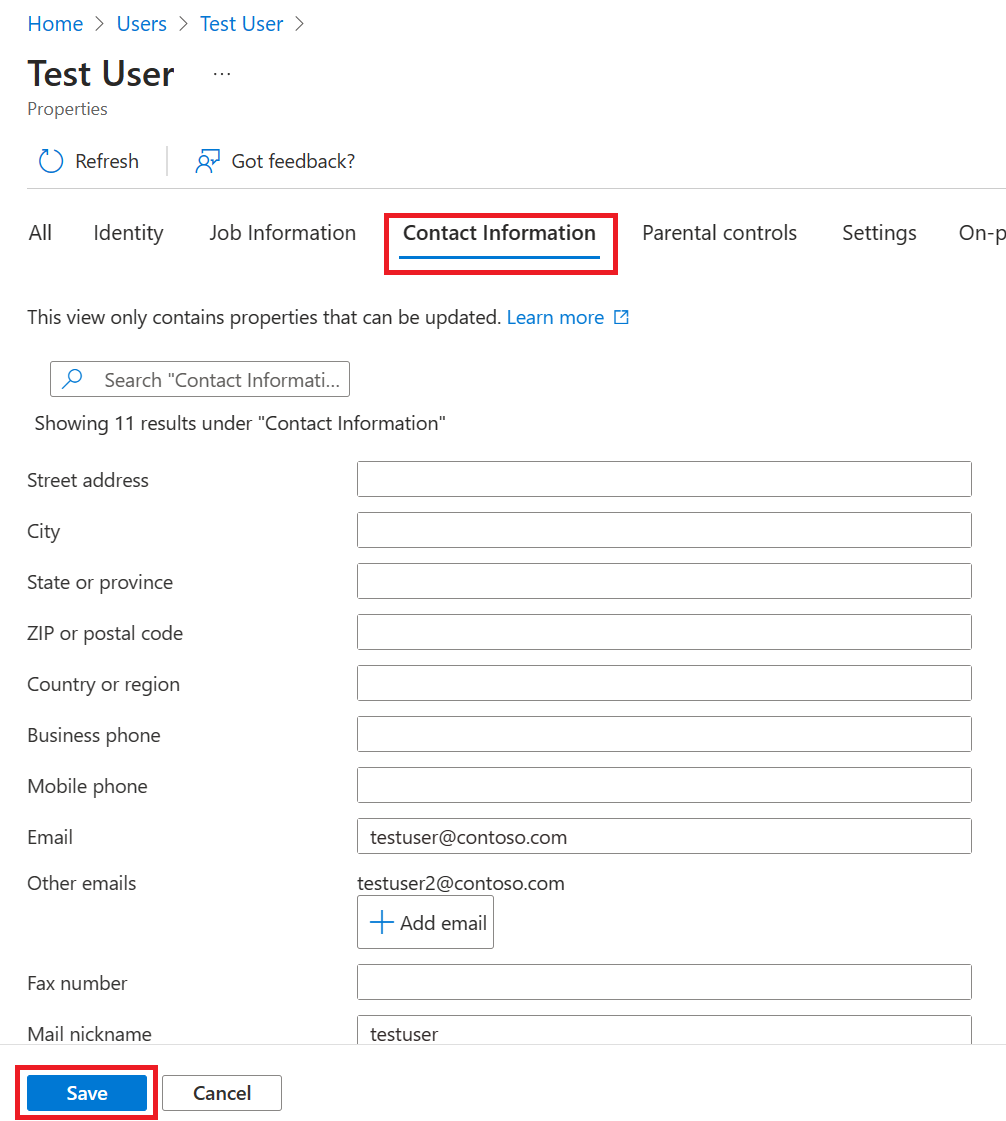Navigate to Users in the breadcrumb
This screenshot has height=1121, width=1006.
(x=142, y=24)
